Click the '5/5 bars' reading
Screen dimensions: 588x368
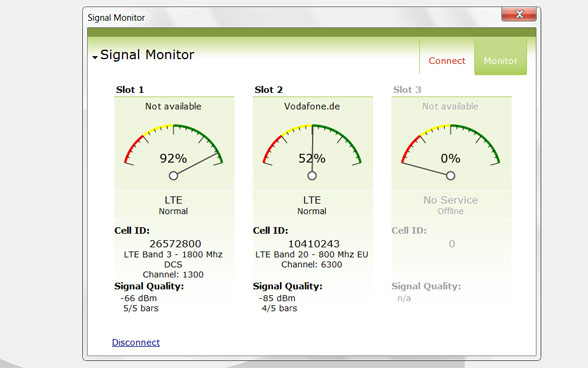[x=141, y=308]
